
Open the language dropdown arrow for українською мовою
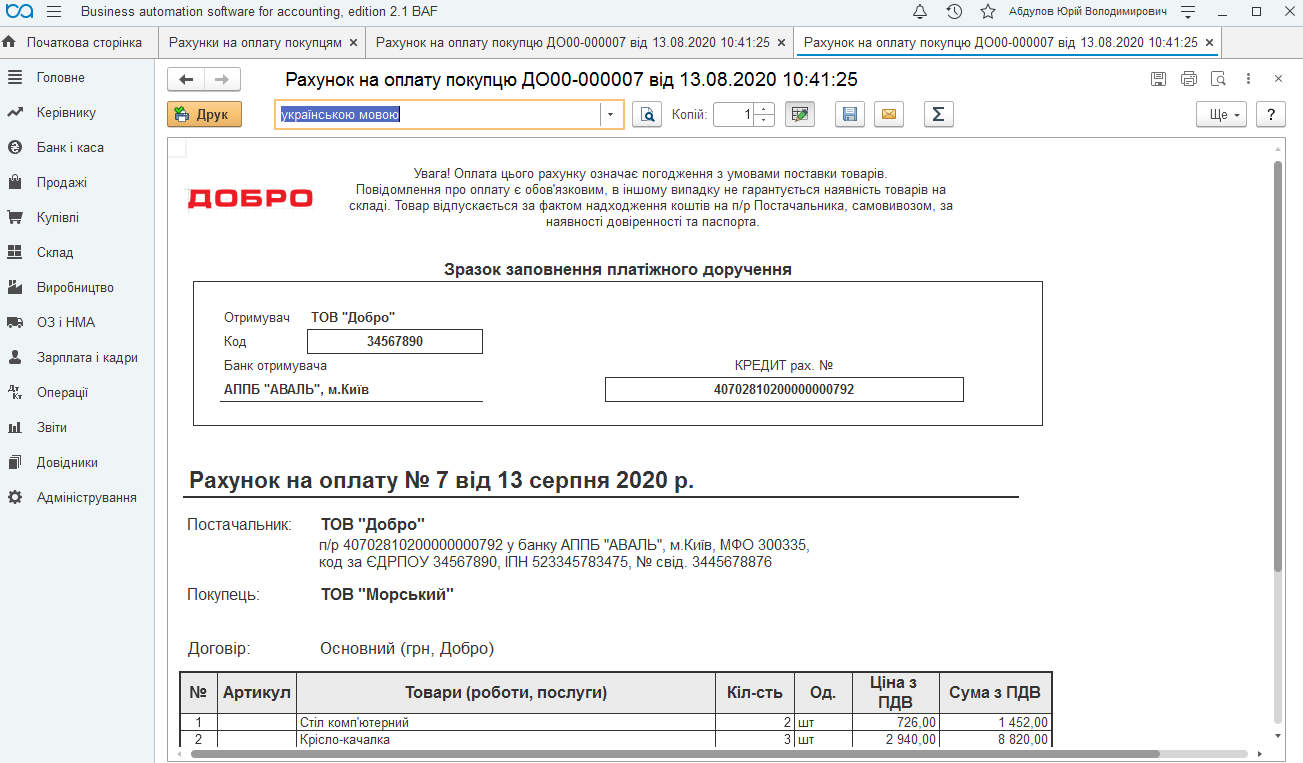pos(612,114)
